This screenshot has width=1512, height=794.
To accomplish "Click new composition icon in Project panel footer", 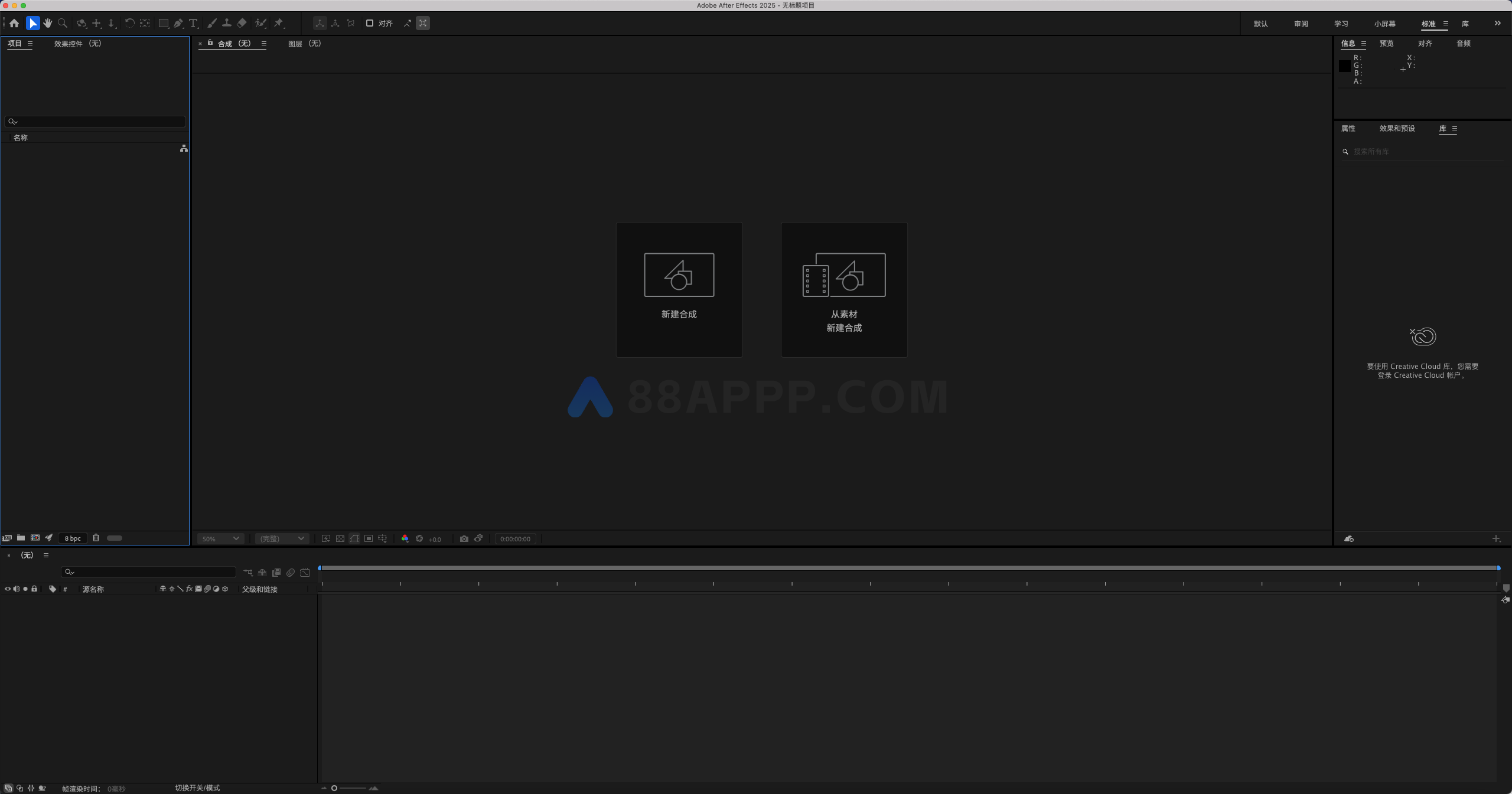I will coord(35,538).
